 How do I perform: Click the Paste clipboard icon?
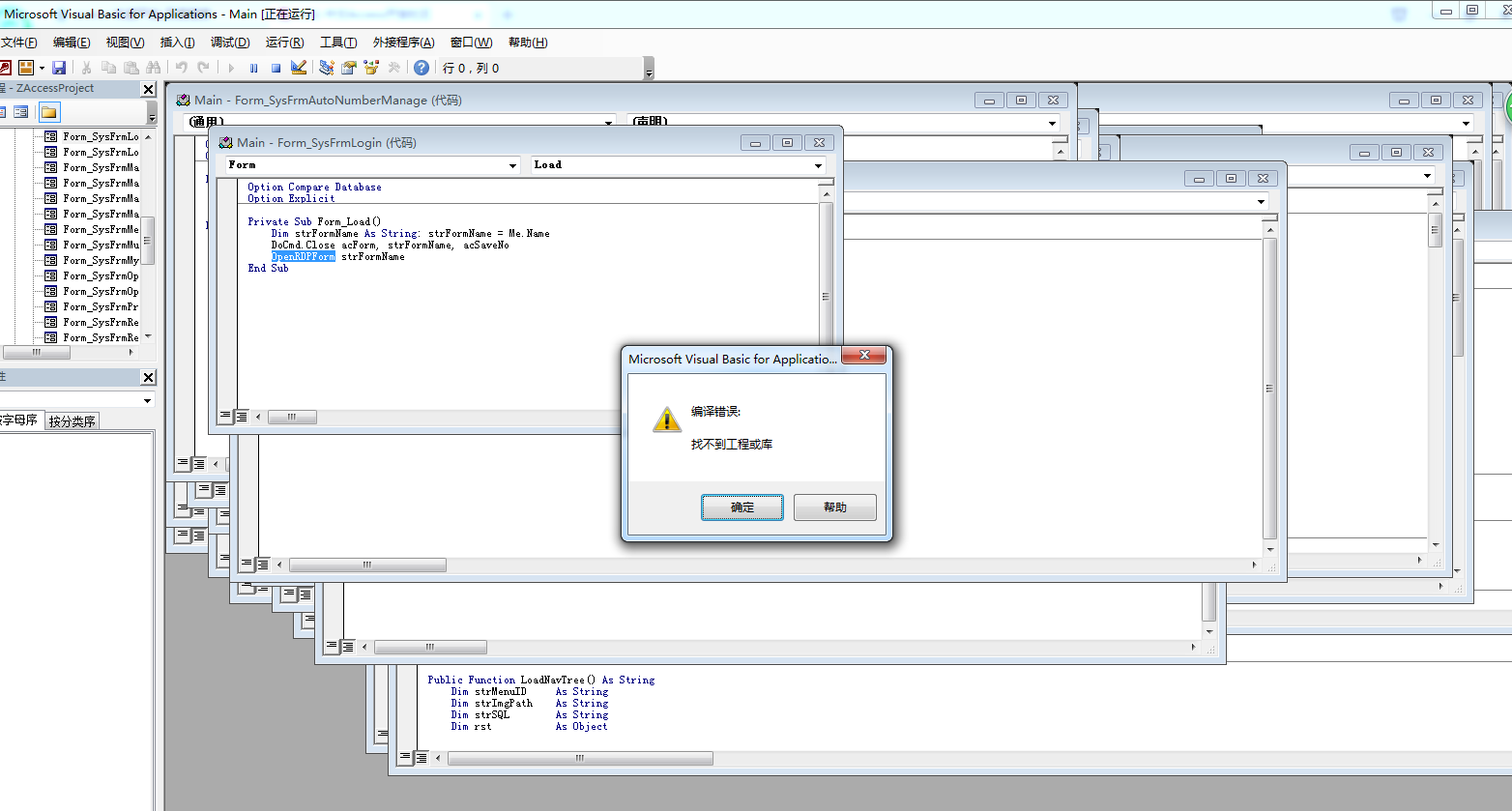pos(131,68)
